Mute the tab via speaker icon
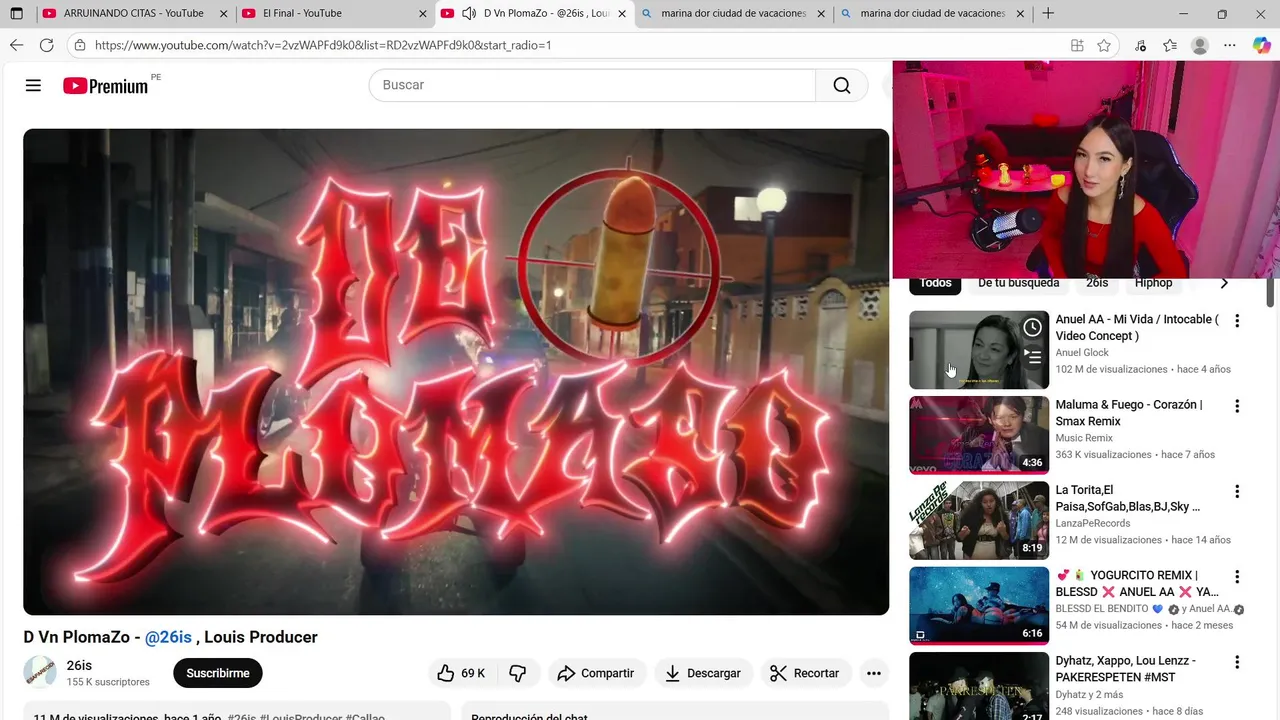1280x720 pixels. [468, 14]
